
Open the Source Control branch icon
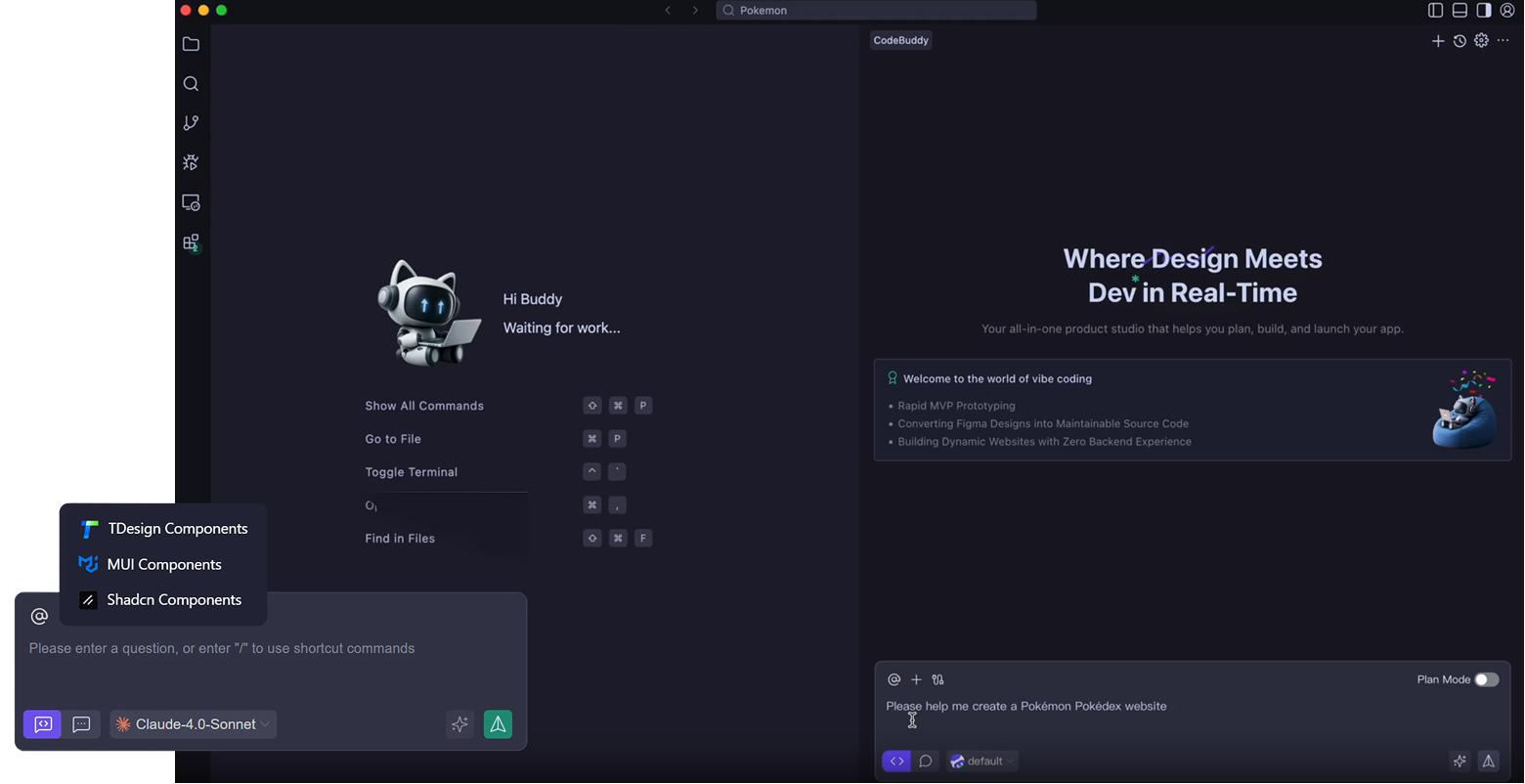(x=191, y=123)
